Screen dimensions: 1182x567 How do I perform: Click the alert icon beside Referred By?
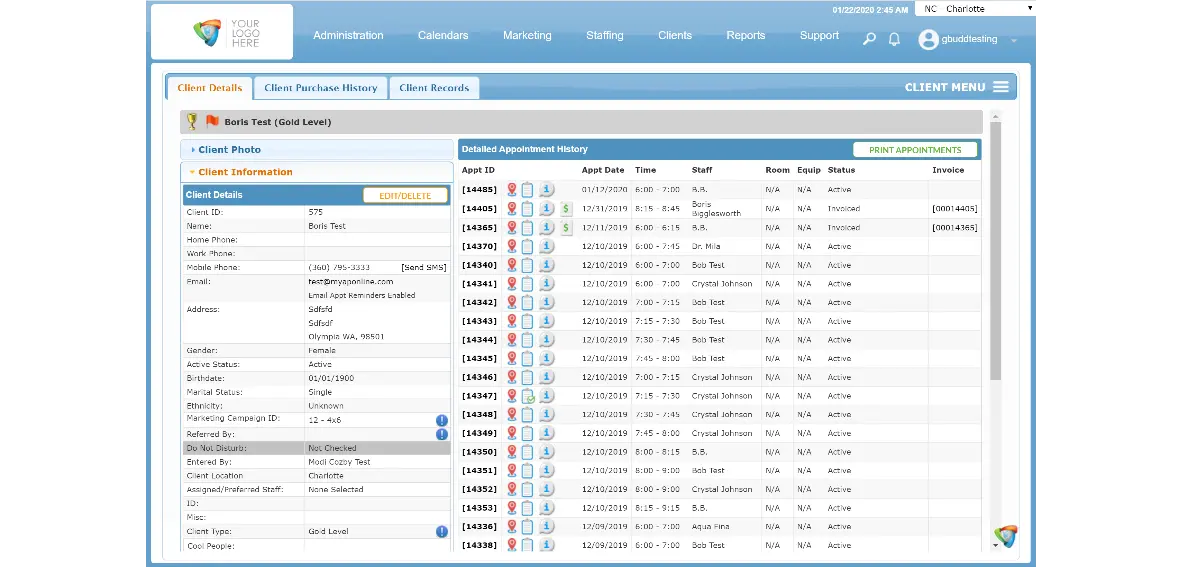click(442, 434)
